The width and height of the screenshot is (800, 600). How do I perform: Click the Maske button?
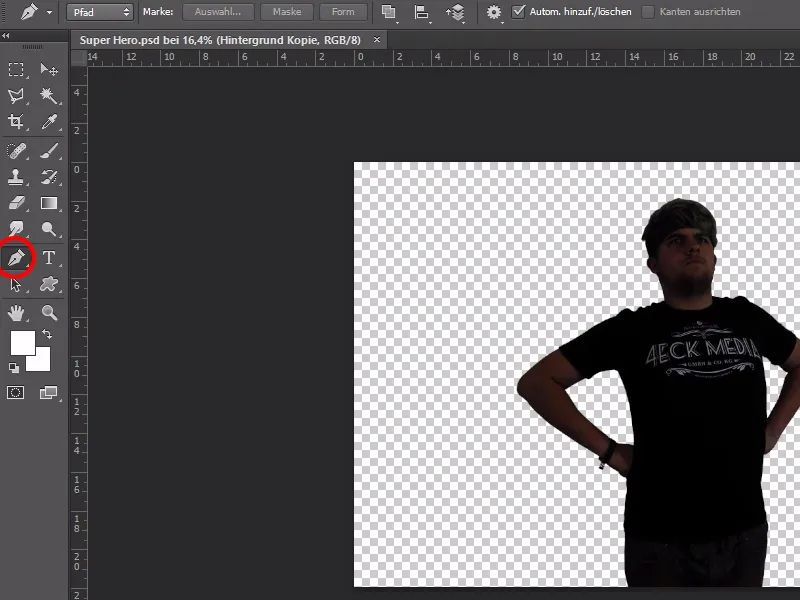[287, 12]
